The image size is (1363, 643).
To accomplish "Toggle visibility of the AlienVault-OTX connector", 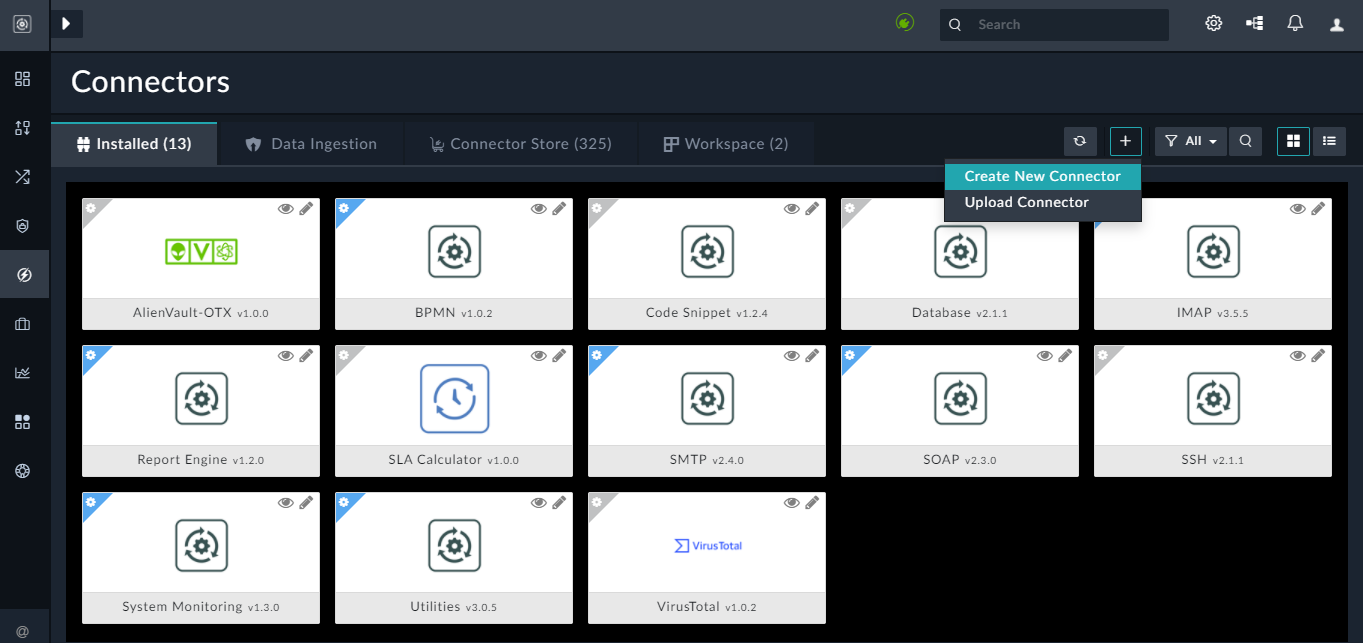I will click(285, 208).
